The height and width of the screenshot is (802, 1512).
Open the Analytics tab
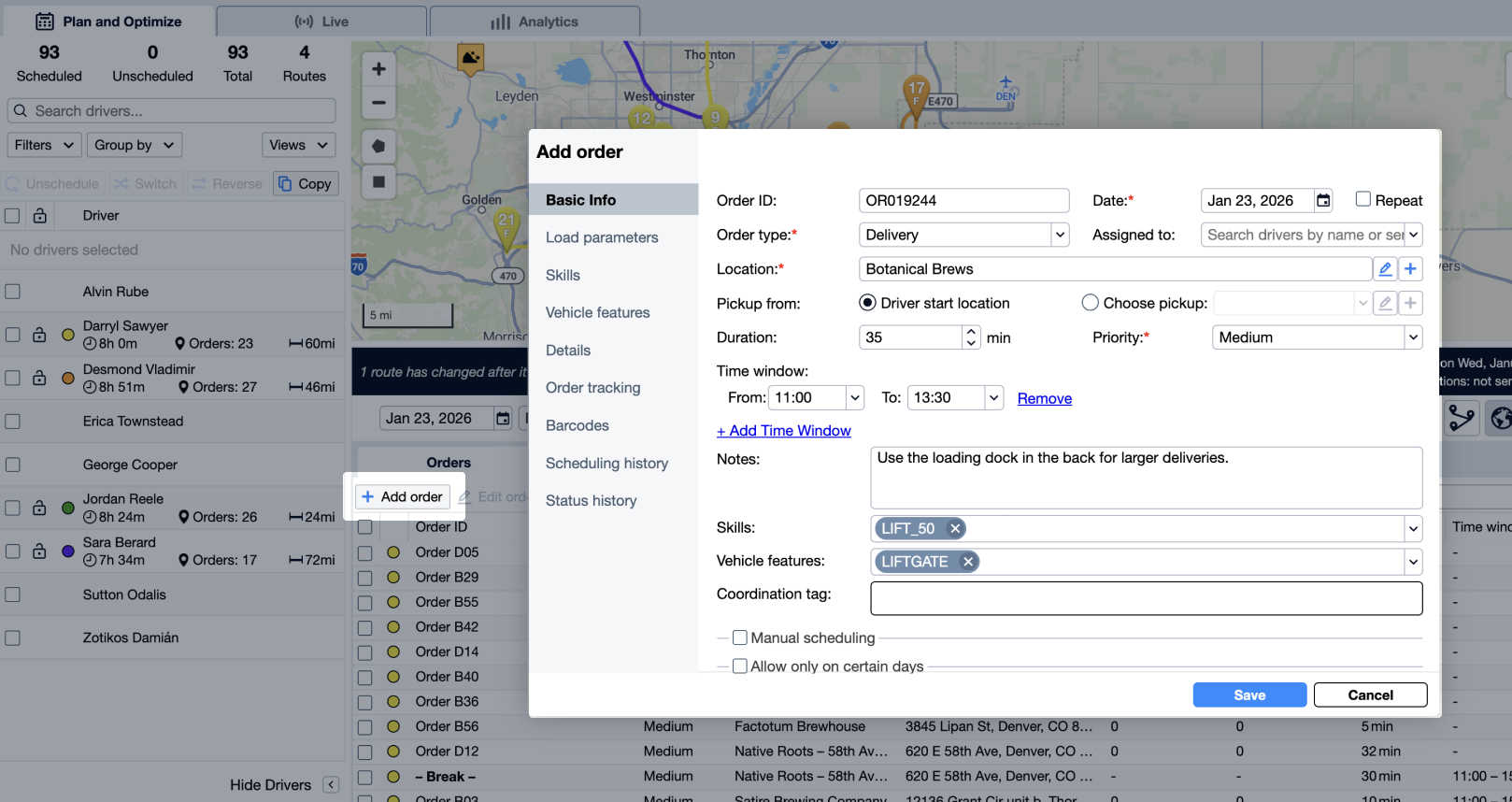[535, 21]
